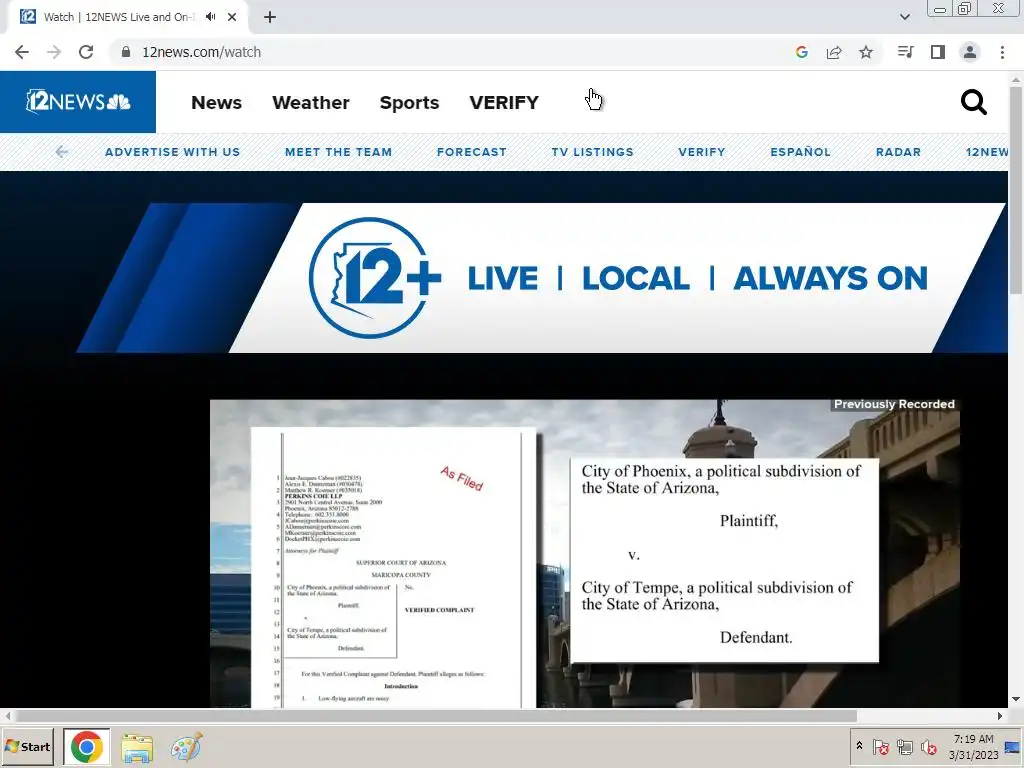Click the Google icon in address bar
The image size is (1024, 768).
coord(802,52)
